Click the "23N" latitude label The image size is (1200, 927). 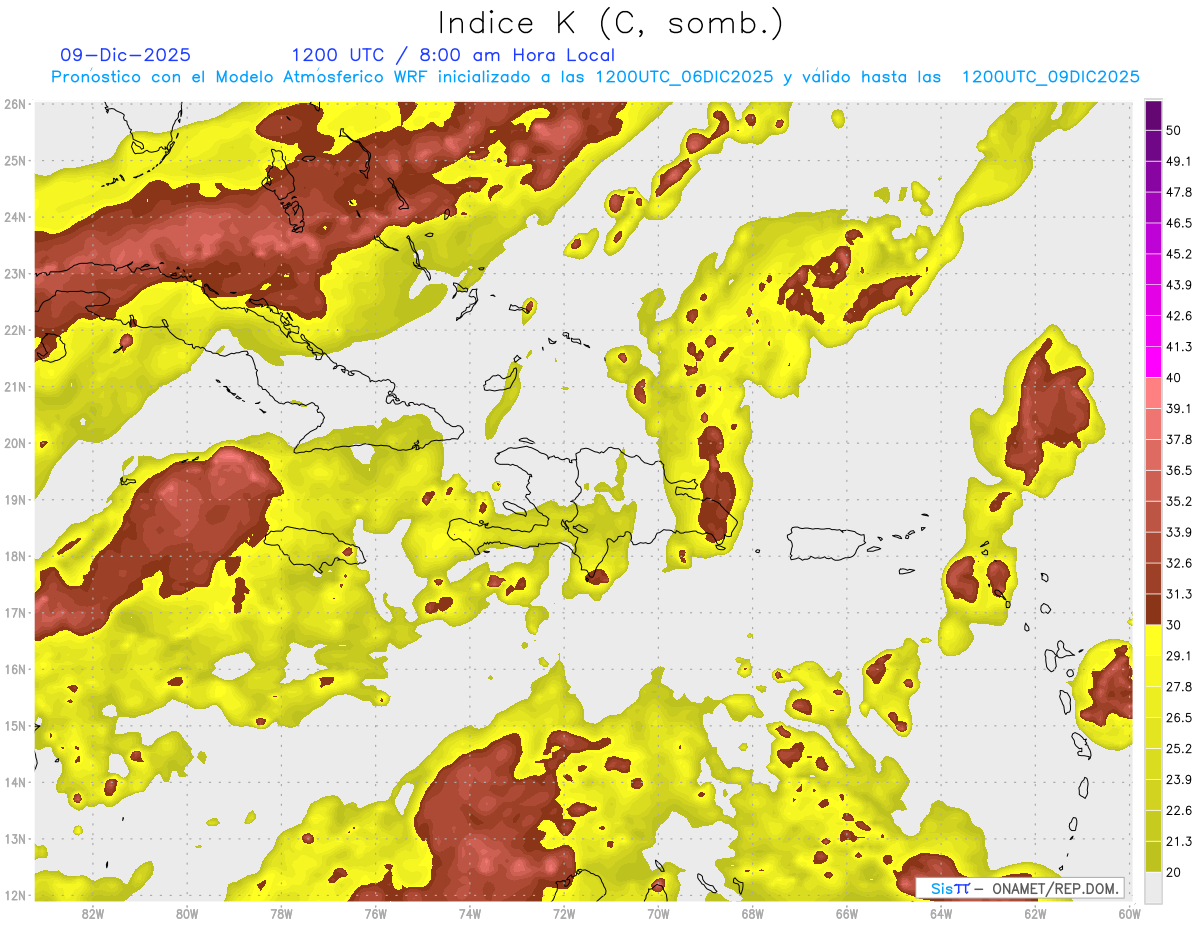(15, 273)
